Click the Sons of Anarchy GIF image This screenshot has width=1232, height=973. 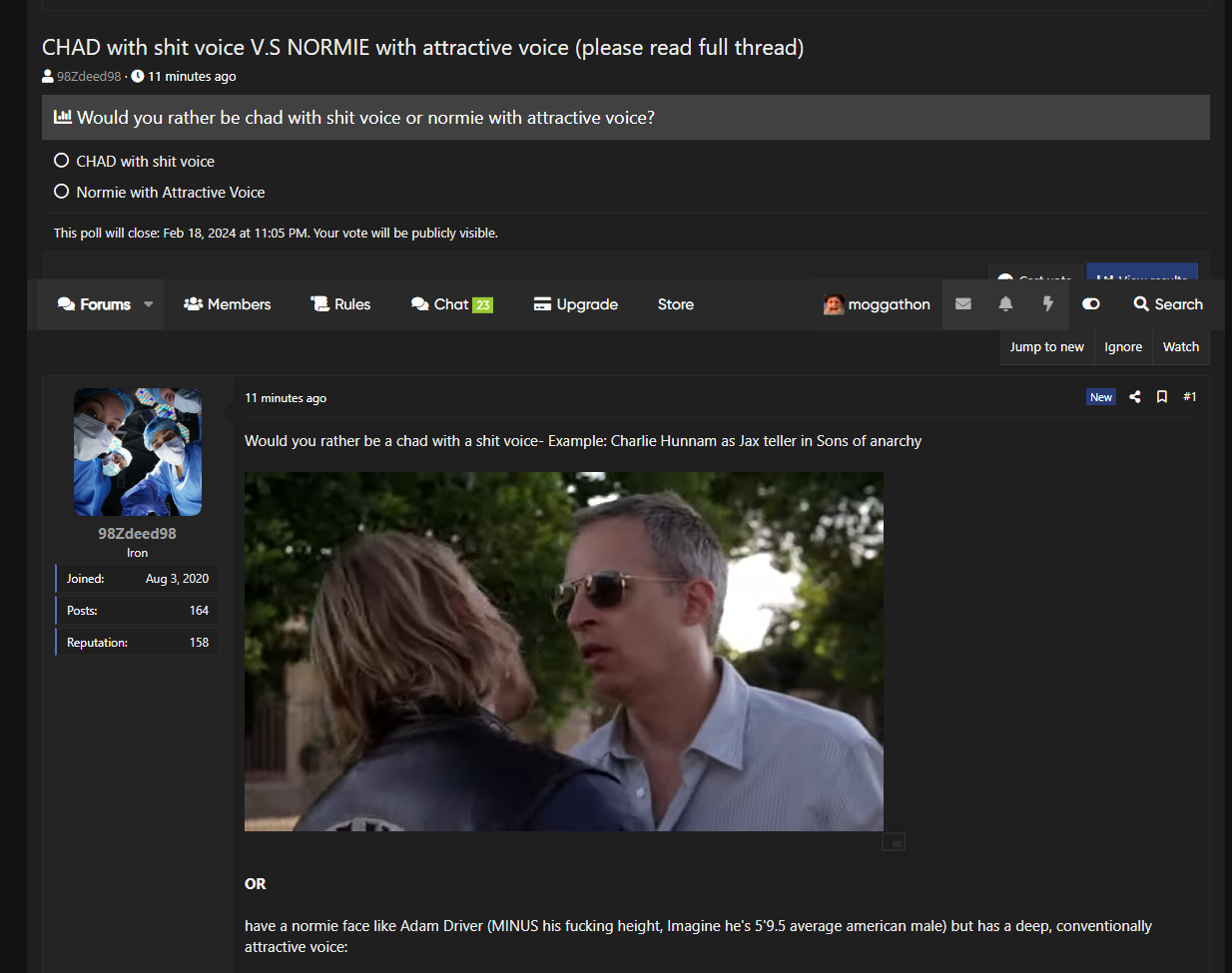564,652
